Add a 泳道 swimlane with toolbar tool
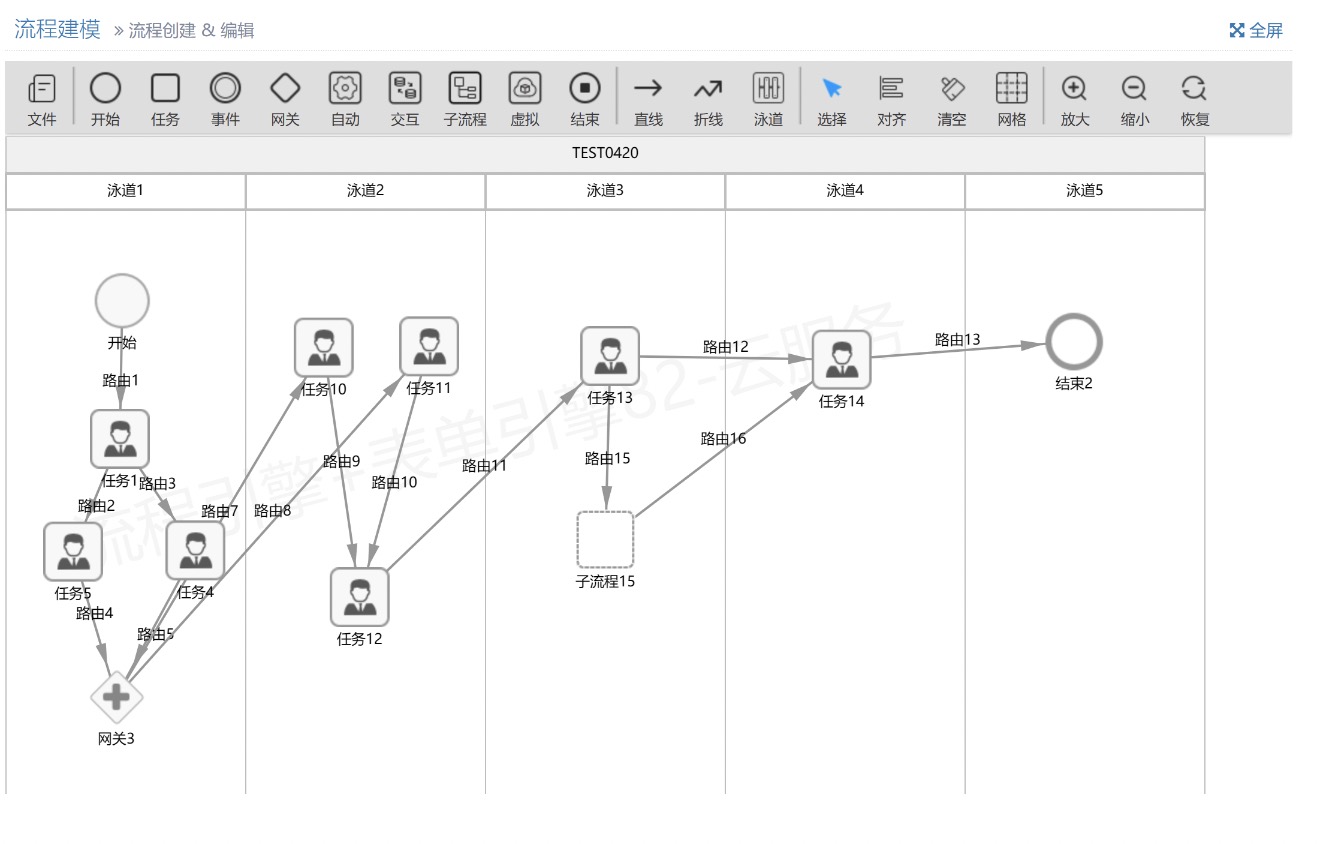The width and height of the screenshot is (1326, 844). [768, 99]
